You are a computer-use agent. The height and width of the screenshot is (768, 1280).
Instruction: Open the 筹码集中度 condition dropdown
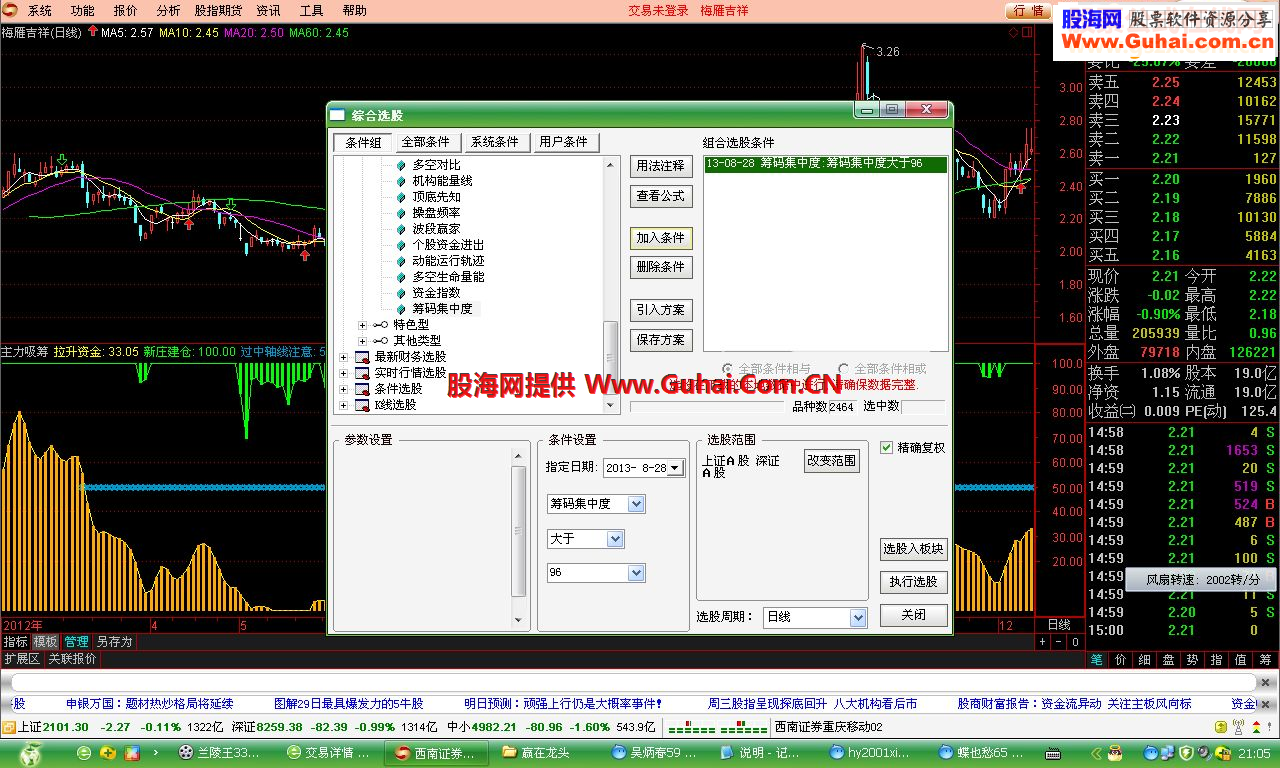pyautogui.click(x=636, y=504)
